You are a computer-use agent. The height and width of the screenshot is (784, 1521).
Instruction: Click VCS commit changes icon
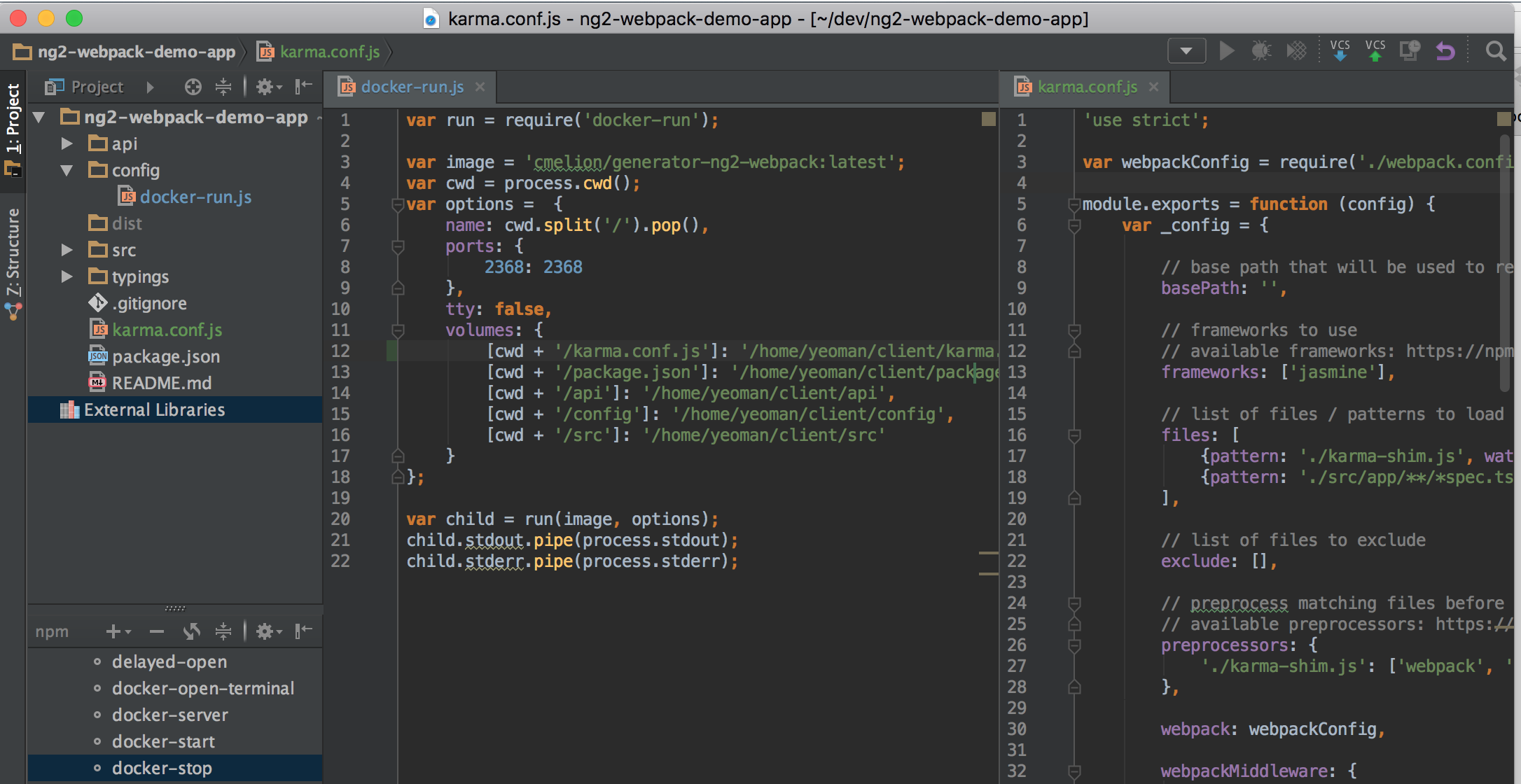1375,51
